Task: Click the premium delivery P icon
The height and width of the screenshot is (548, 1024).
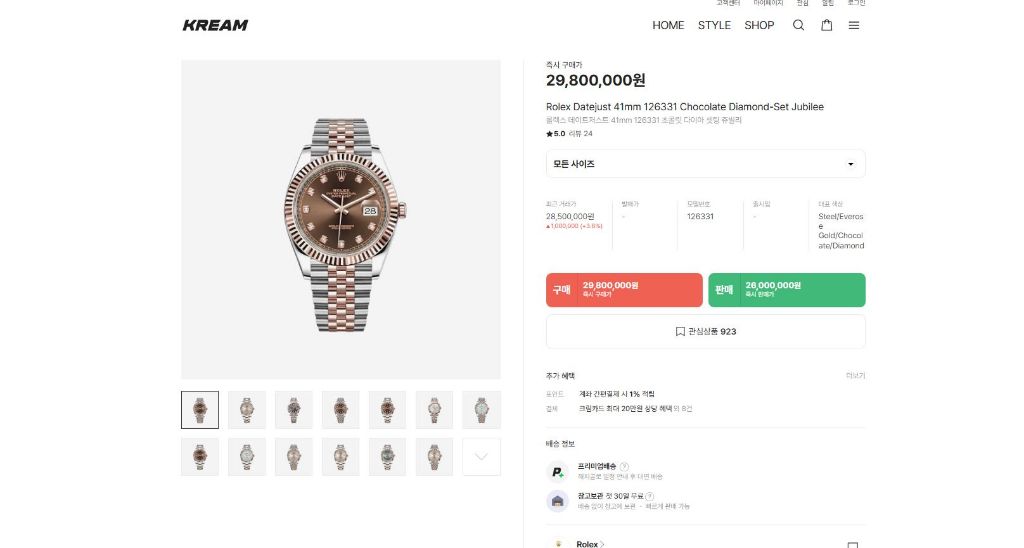Action: click(557, 471)
